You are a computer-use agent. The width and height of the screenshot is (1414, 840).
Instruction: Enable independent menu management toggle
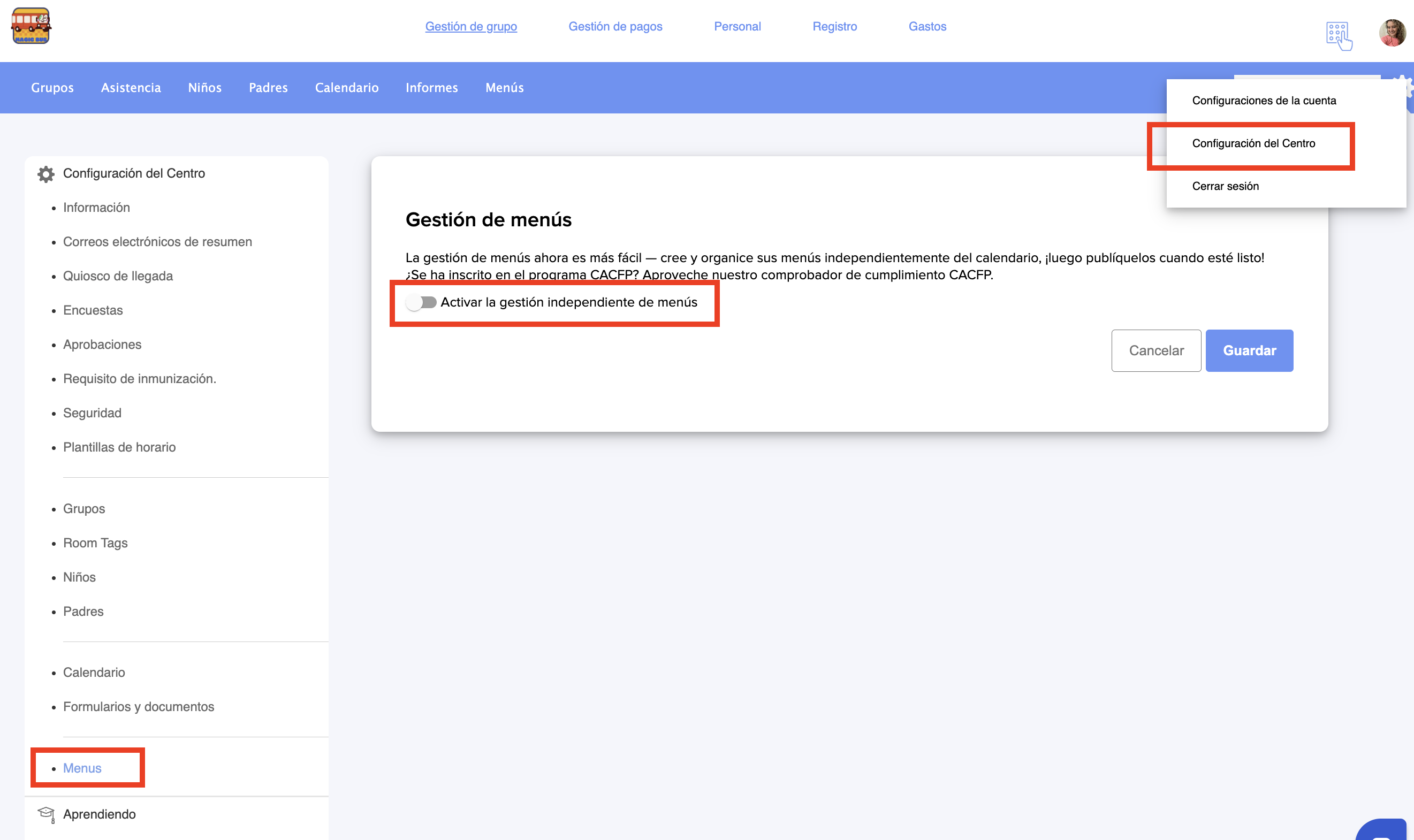(x=422, y=302)
